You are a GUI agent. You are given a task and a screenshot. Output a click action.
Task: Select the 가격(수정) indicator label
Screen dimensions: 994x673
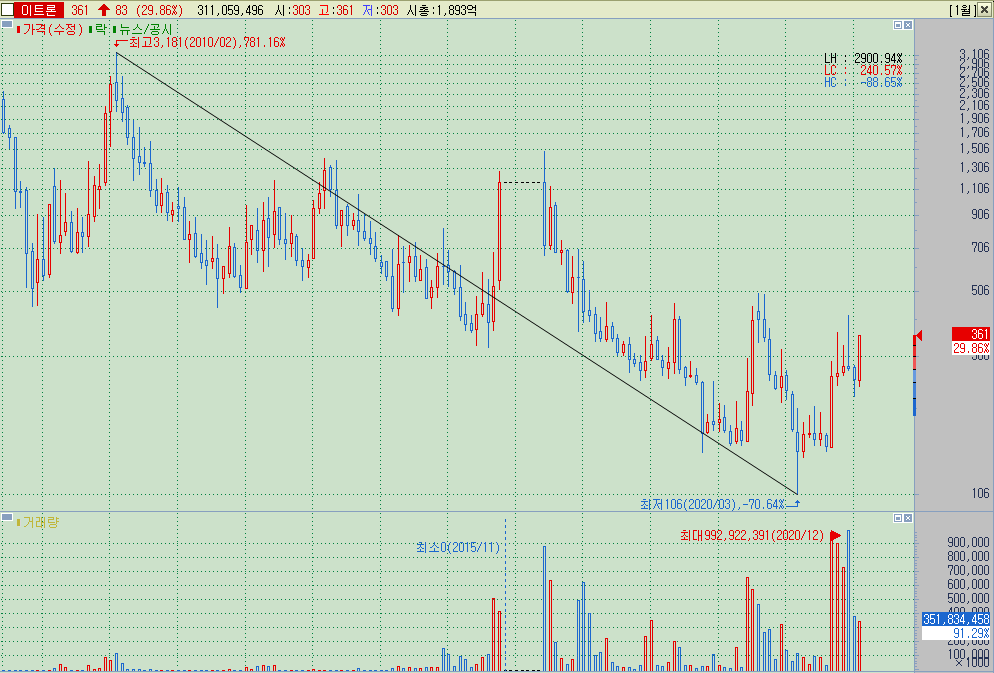(53, 29)
